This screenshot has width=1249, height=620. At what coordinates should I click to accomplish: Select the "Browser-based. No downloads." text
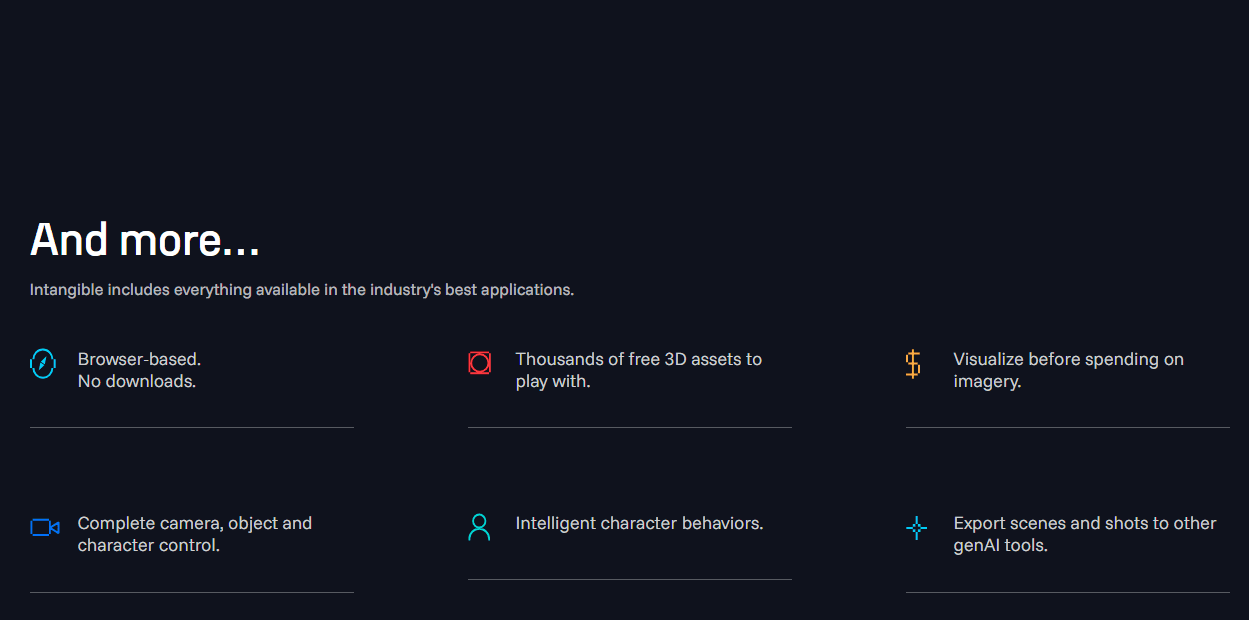tap(138, 370)
